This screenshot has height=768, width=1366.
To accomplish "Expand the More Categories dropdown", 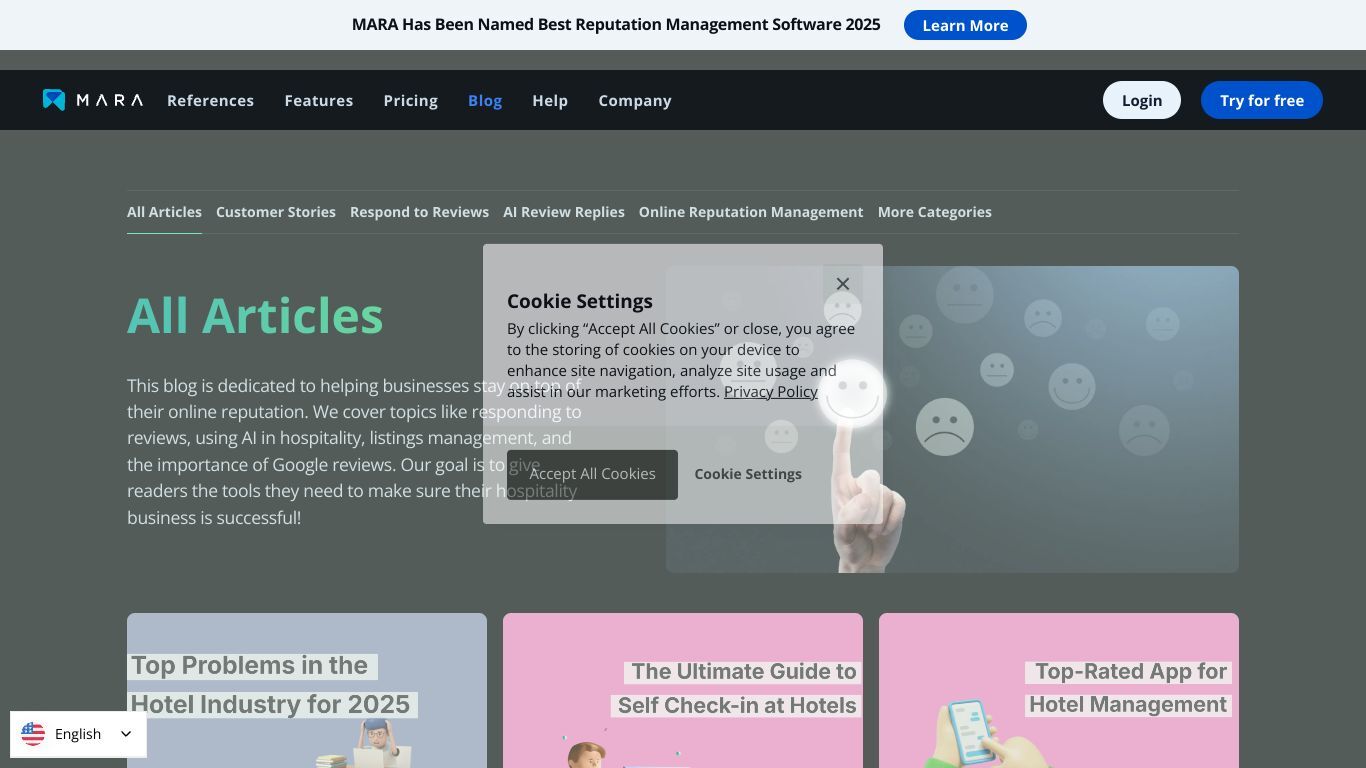I will tap(935, 212).
